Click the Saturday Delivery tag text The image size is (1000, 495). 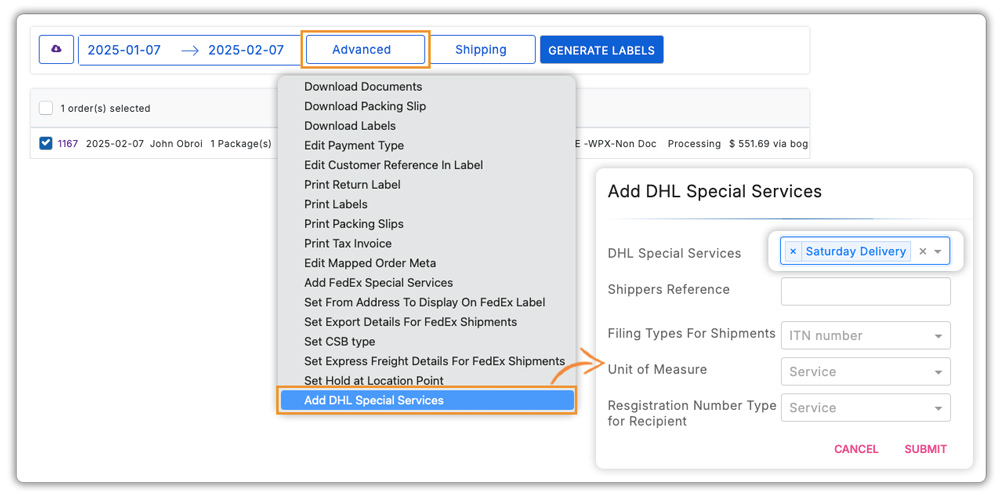(x=855, y=251)
